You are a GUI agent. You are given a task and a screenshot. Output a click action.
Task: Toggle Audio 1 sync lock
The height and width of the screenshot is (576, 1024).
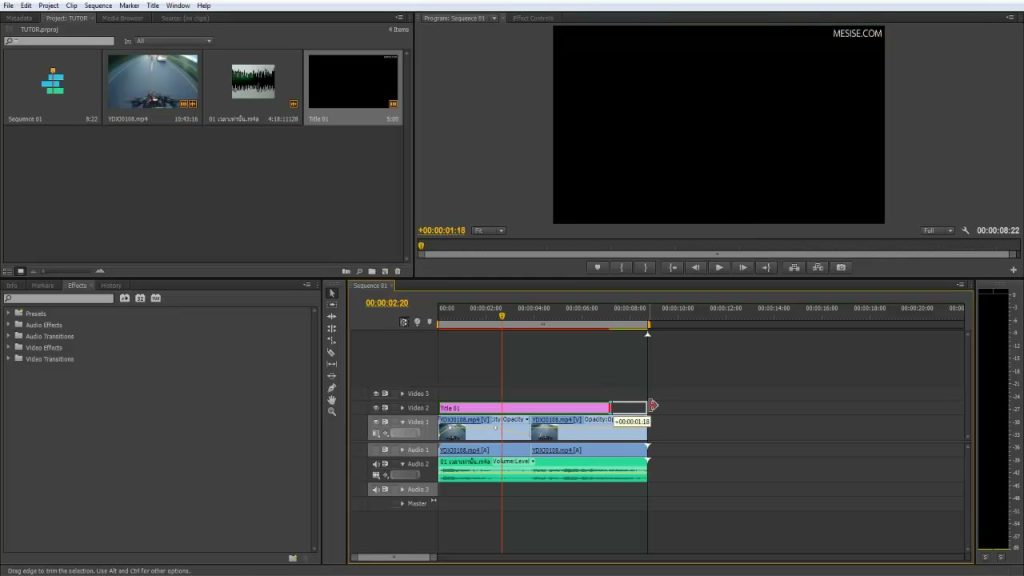[385, 449]
